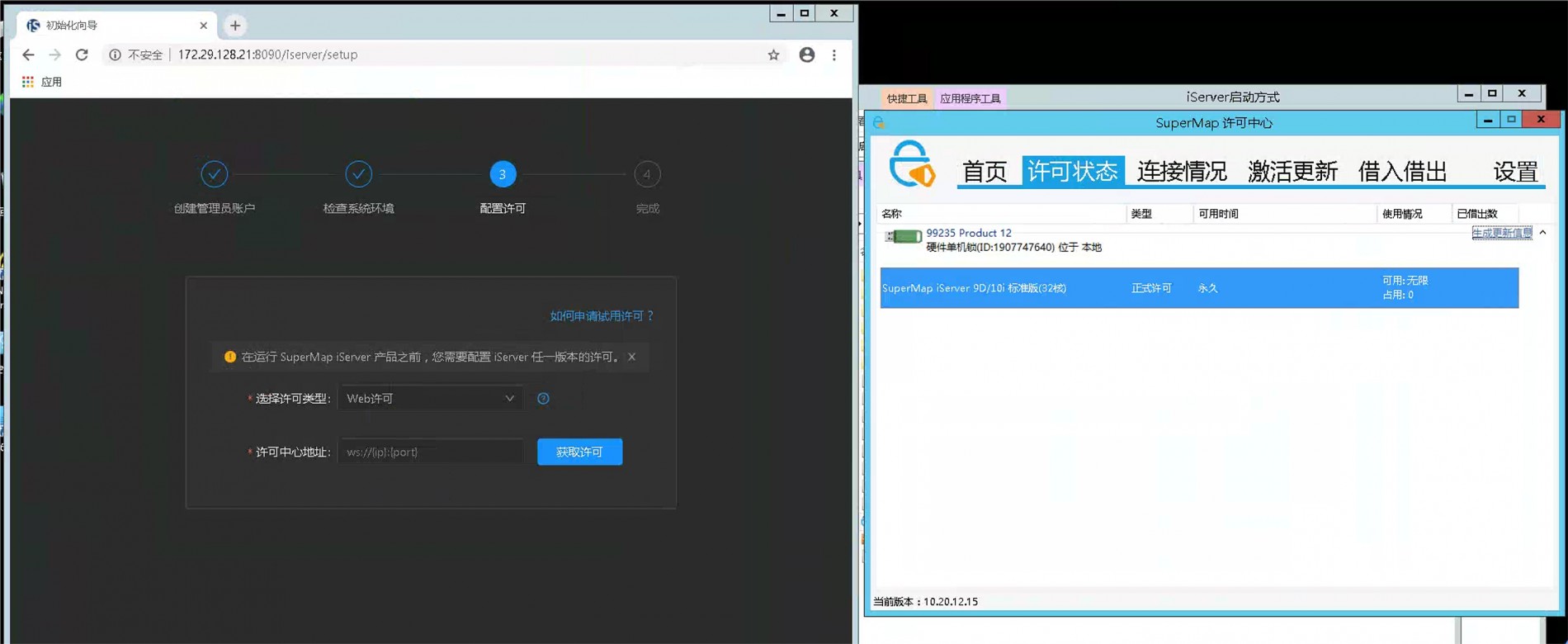The height and width of the screenshot is (644, 1568).
Task: Click the browser forward arrow
Action: point(54,54)
